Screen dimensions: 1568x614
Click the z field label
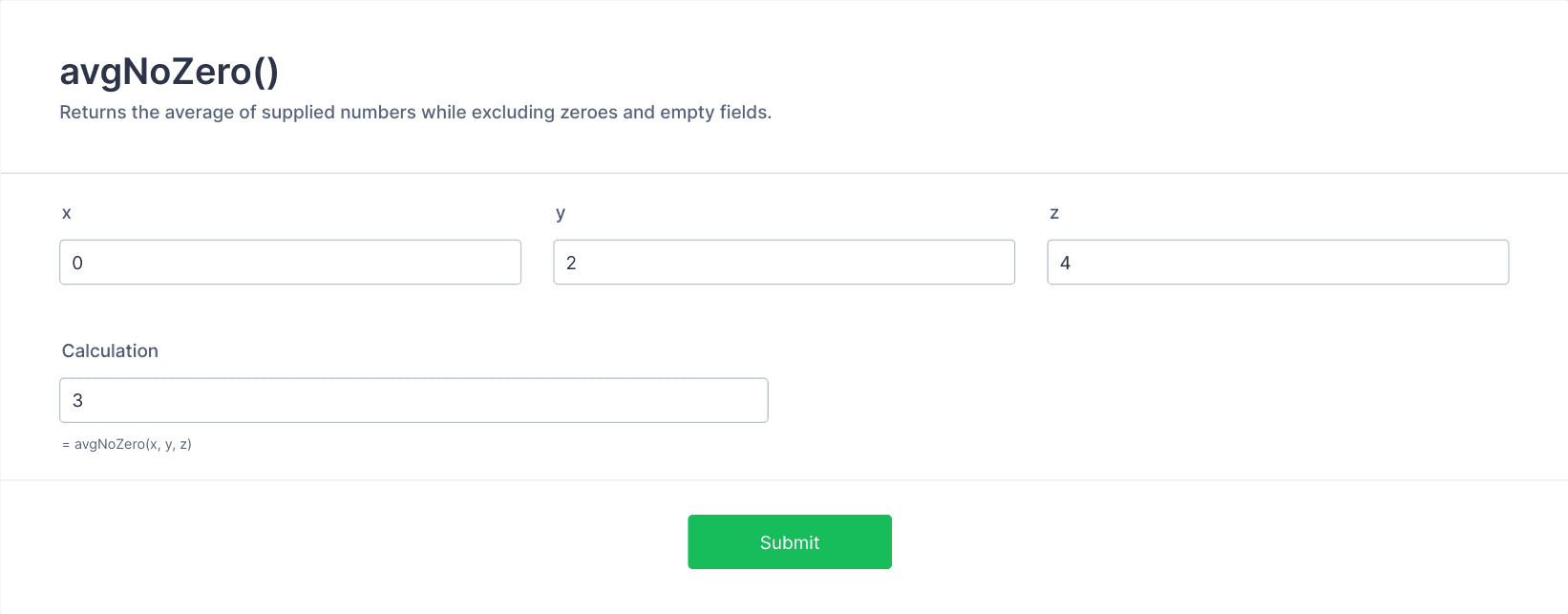tap(1054, 213)
